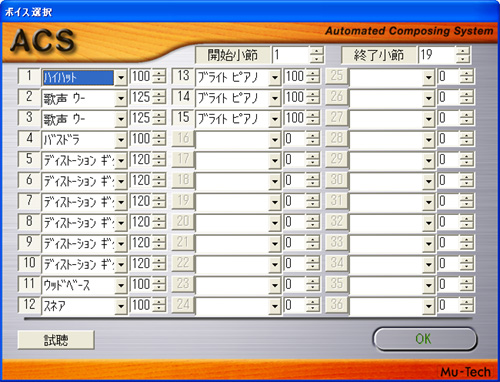This screenshot has width=500, height=382.
Task: Click the volume field of track 3
Action: tap(141, 118)
